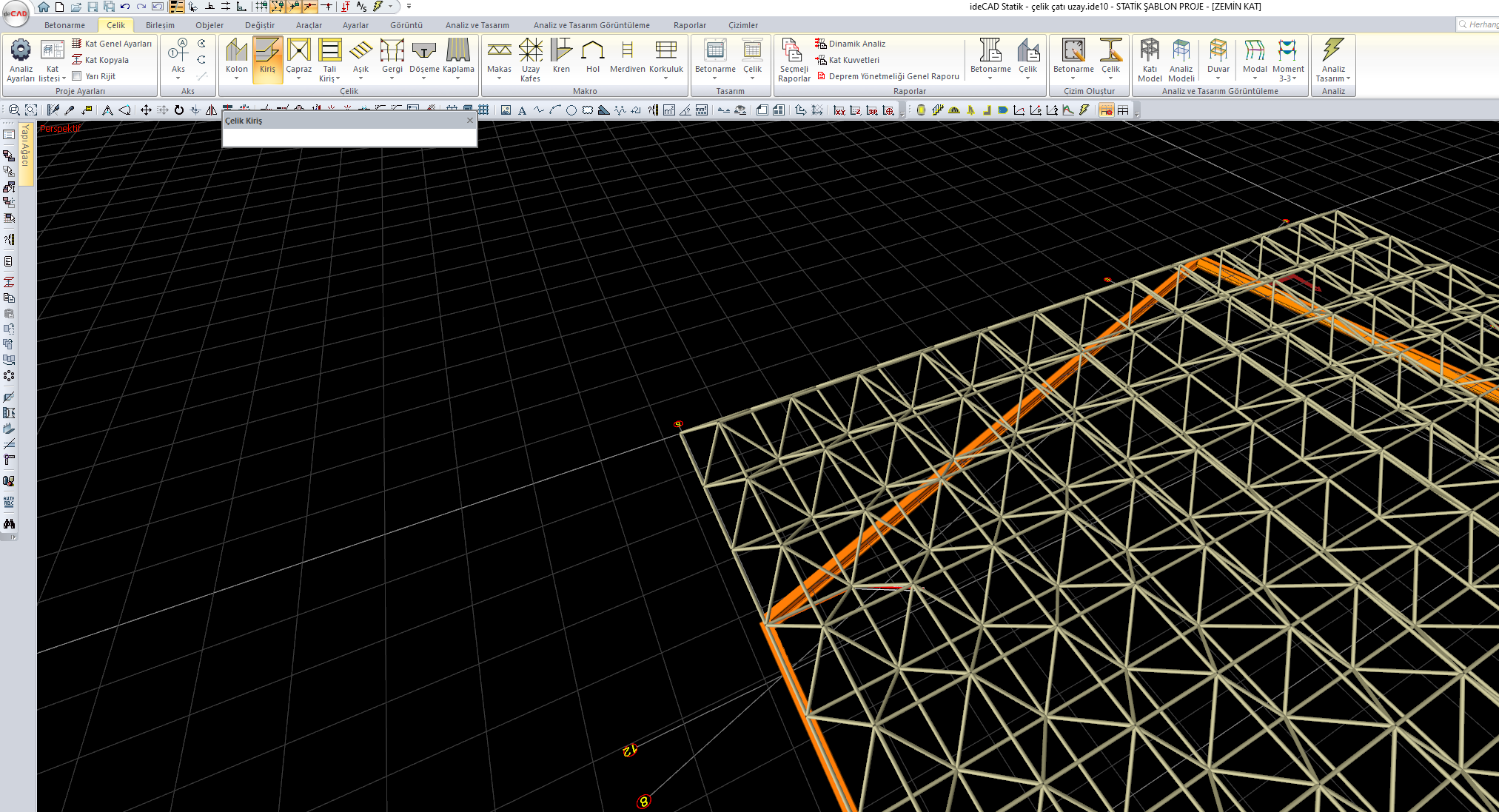Click Kat Kopyala button
1499x812 pixels.
[x=100, y=60]
